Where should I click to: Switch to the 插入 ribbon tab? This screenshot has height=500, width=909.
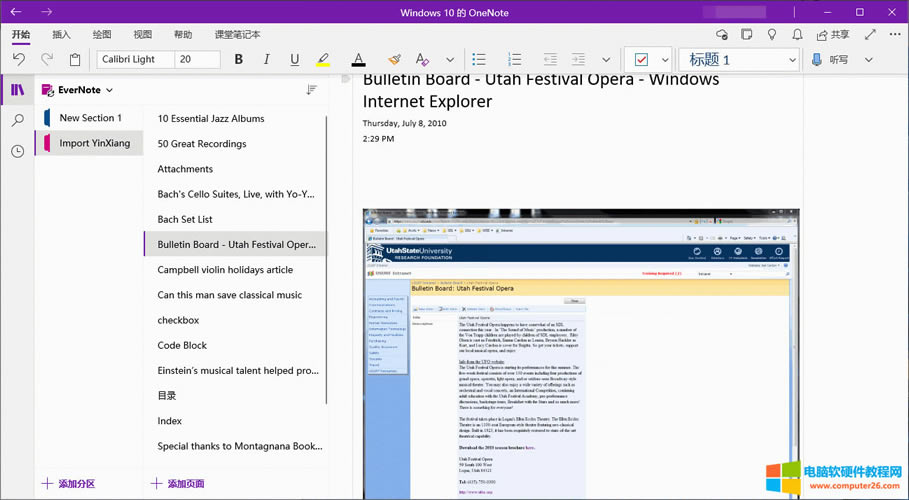click(x=61, y=34)
